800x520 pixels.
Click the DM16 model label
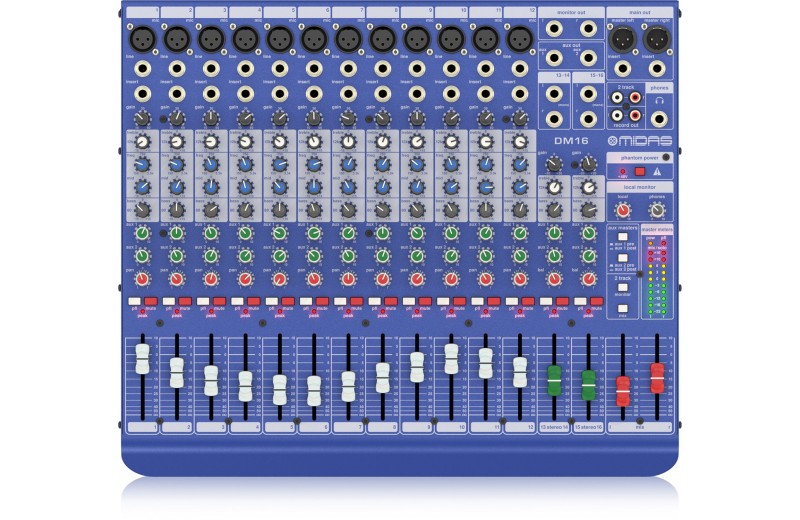click(571, 141)
